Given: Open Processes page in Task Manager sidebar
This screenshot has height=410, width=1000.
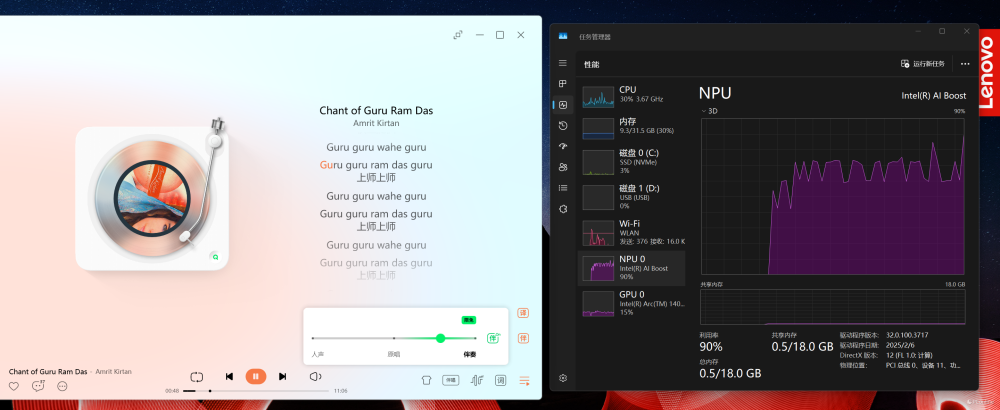Looking at the screenshot, I should pyautogui.click(x=562, y=84).
